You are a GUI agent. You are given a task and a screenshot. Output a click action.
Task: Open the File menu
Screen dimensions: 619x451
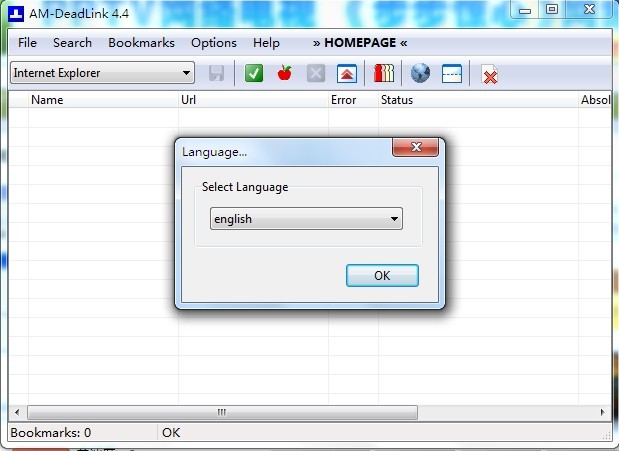click(x=27, y=43)
